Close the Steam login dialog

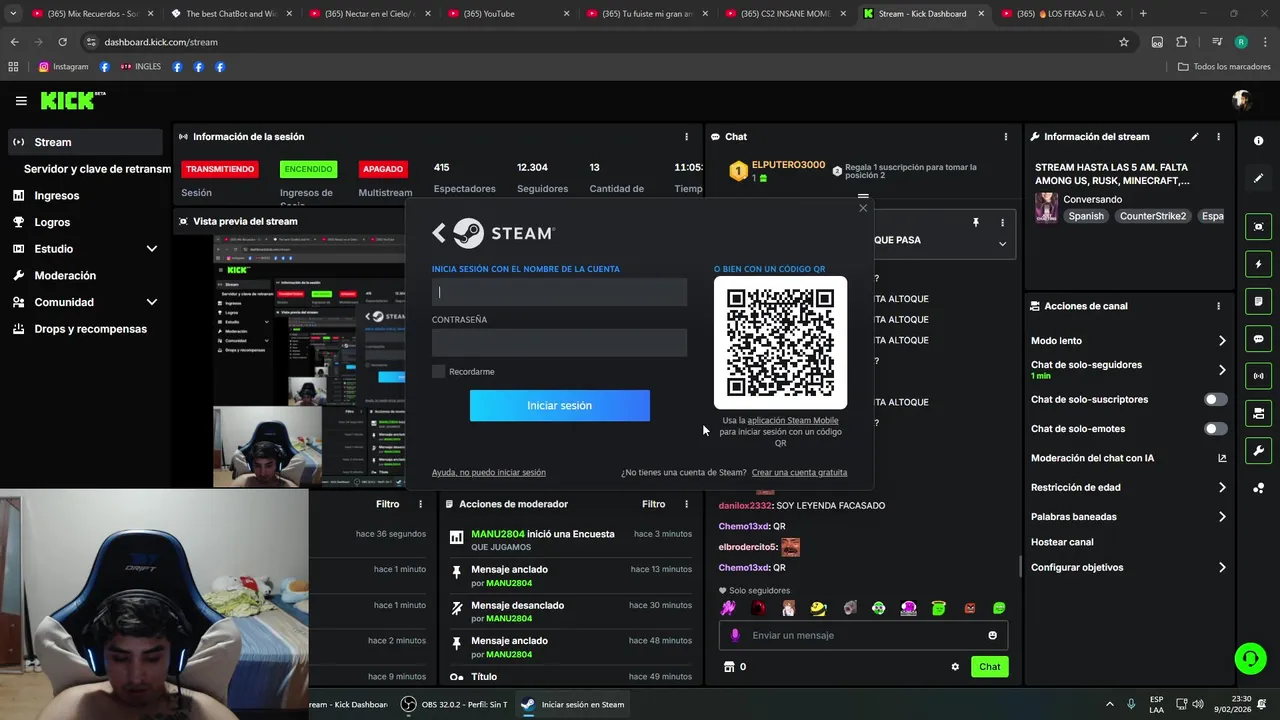click(x=863, y=208)
